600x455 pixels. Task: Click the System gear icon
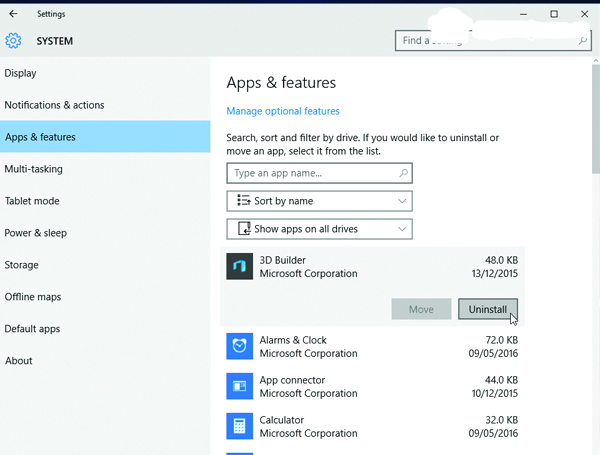tap(13, 41)
